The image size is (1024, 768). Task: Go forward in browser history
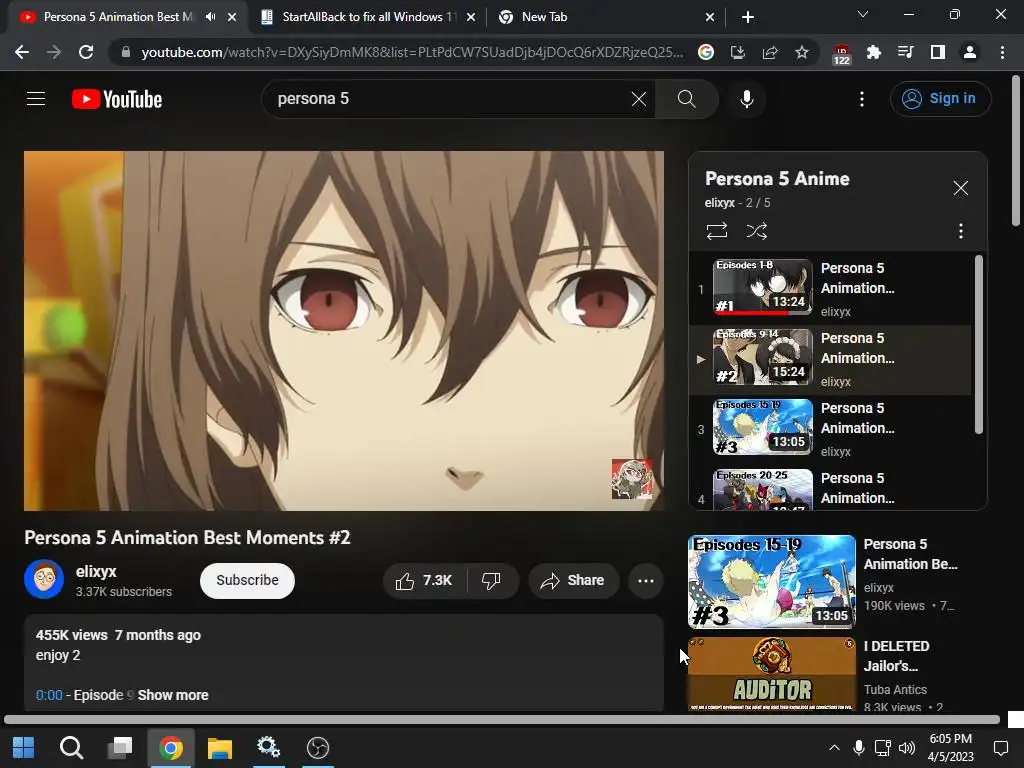tap(54, 52)
